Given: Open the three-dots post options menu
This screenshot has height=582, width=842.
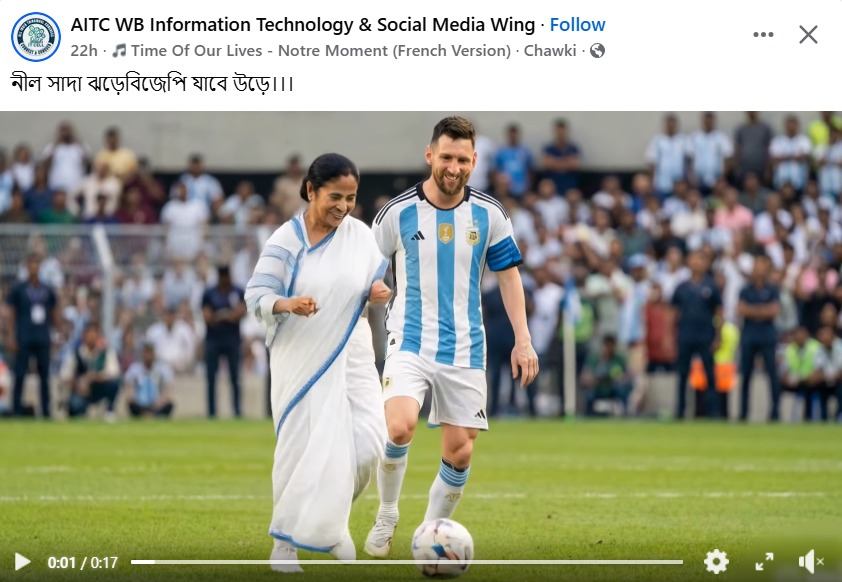Looking at the screenshot, I should click(x=763, y=35).
